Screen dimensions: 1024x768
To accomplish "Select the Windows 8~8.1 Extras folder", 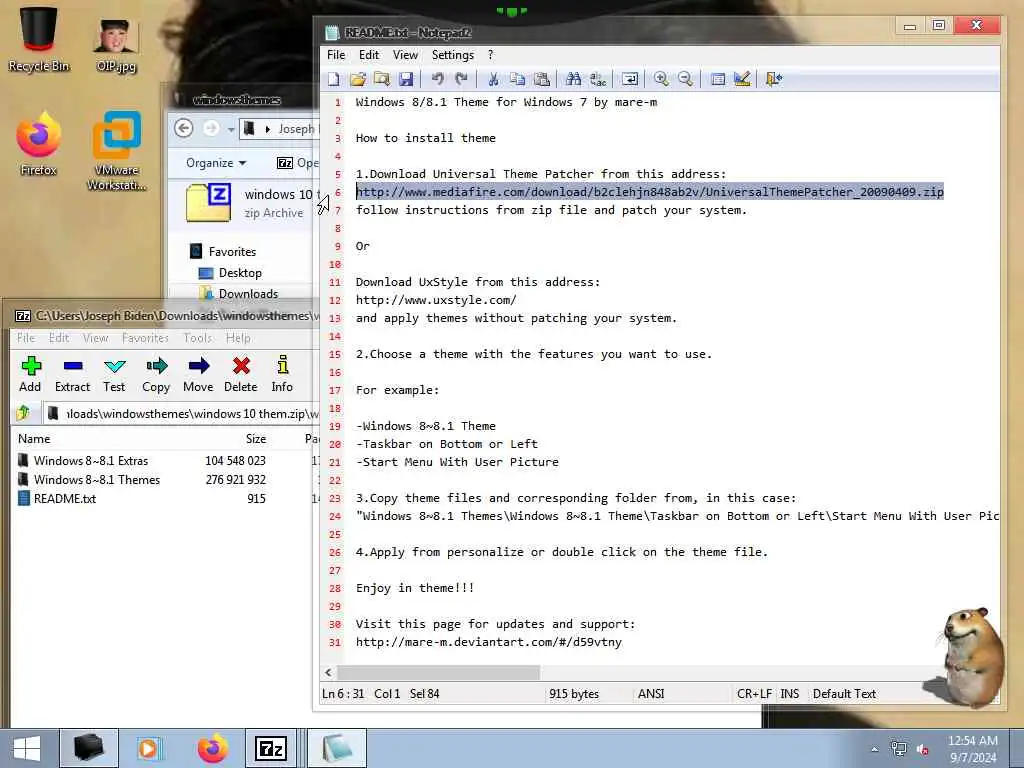I will tap(91, 460).
